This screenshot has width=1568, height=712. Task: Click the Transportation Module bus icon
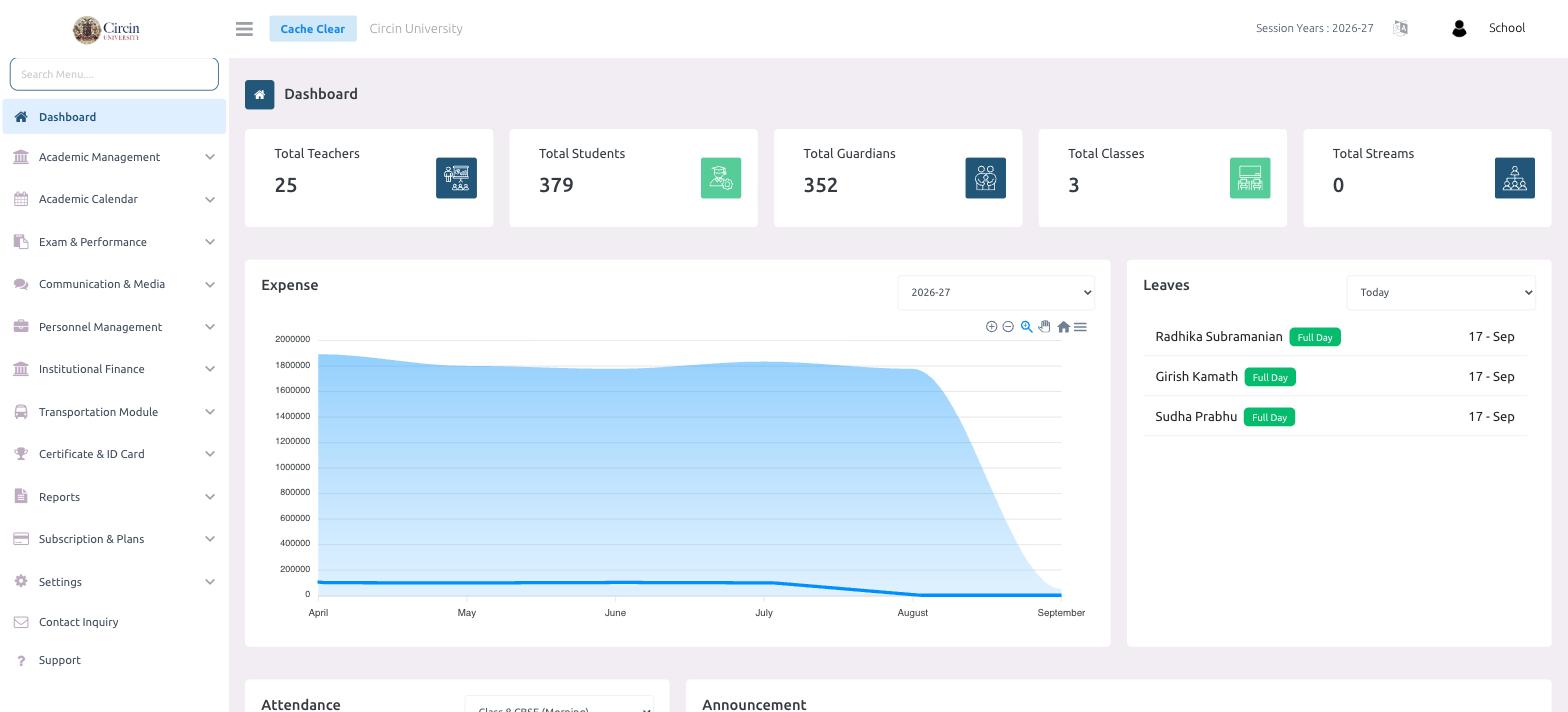click(21, 412)
